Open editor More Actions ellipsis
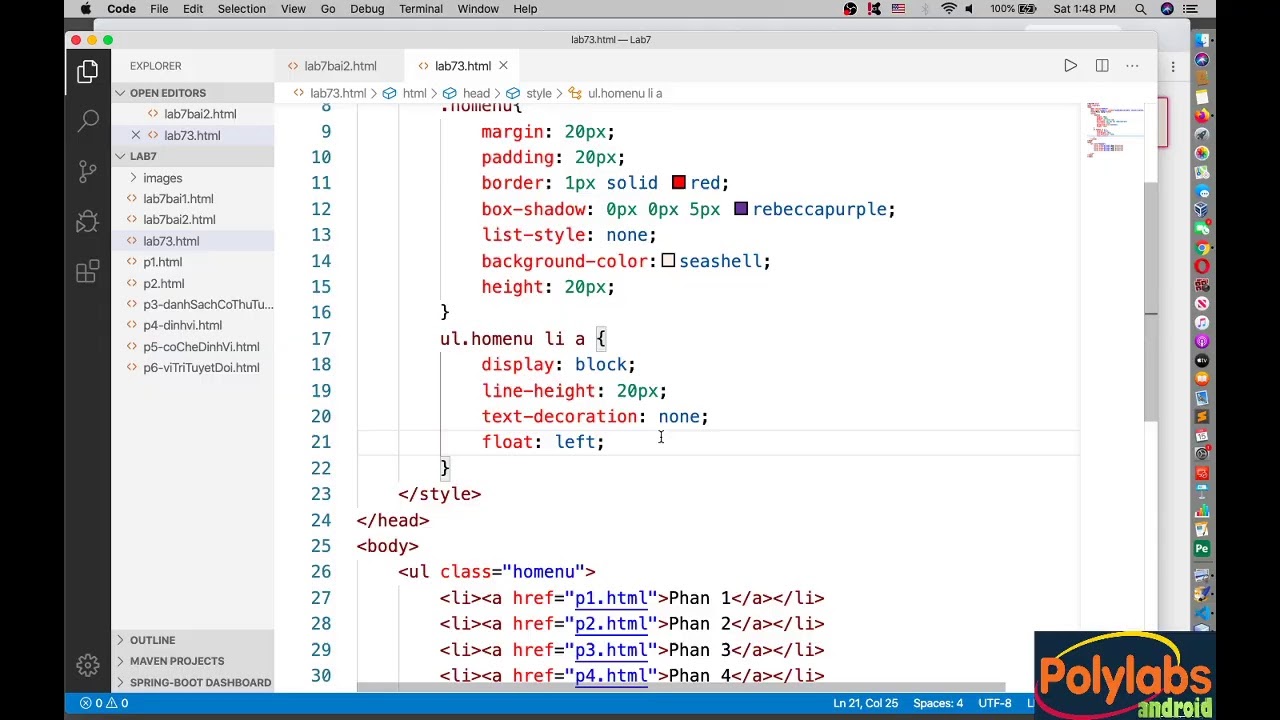 (1132, 66)
